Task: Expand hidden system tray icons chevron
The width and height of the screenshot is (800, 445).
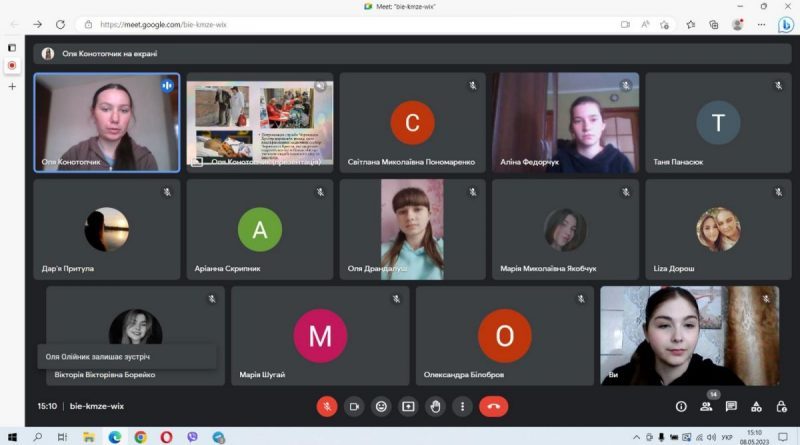Action: click(x=636, y=437)
